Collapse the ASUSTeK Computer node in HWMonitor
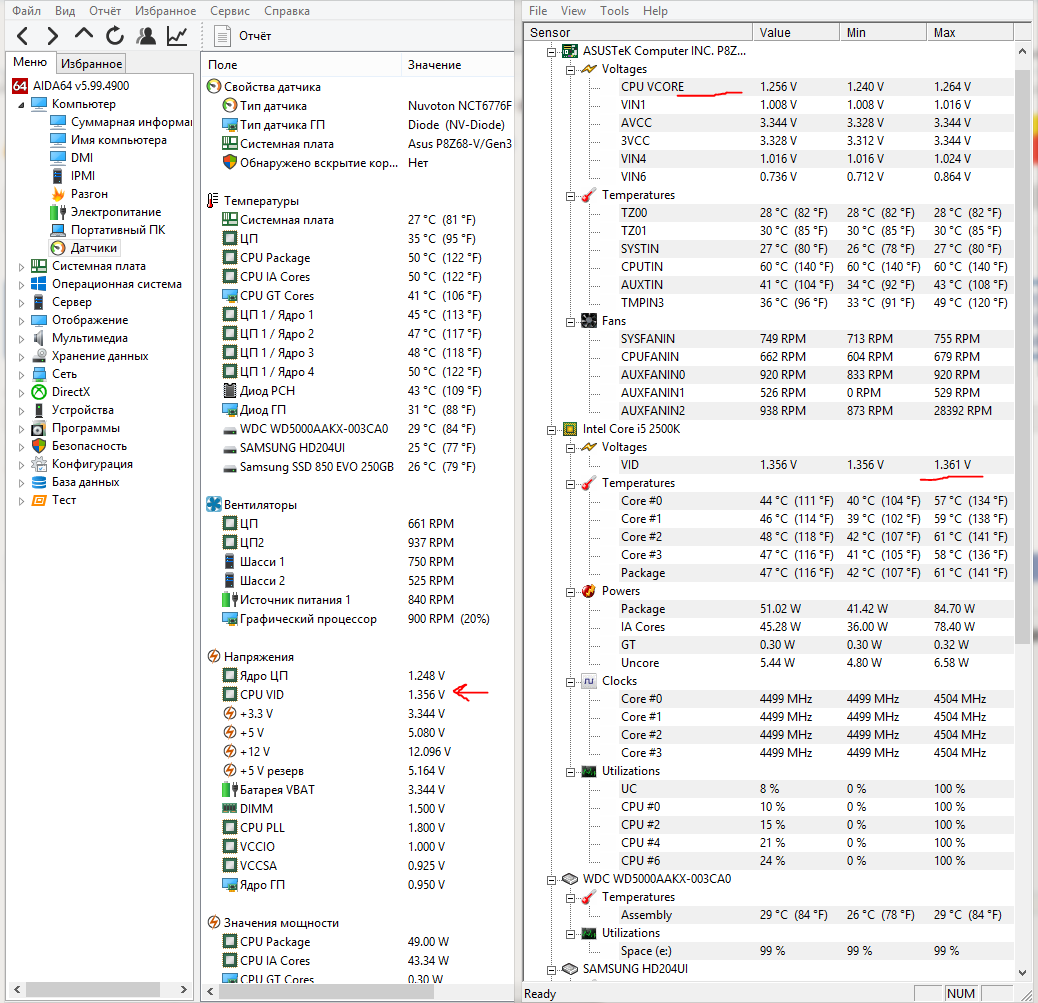1038x1003 pixels. pyautogui.click(x=551, y=52)
